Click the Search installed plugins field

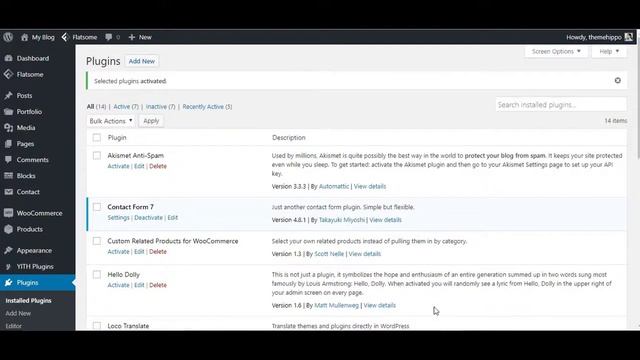[x=561, y=104]
